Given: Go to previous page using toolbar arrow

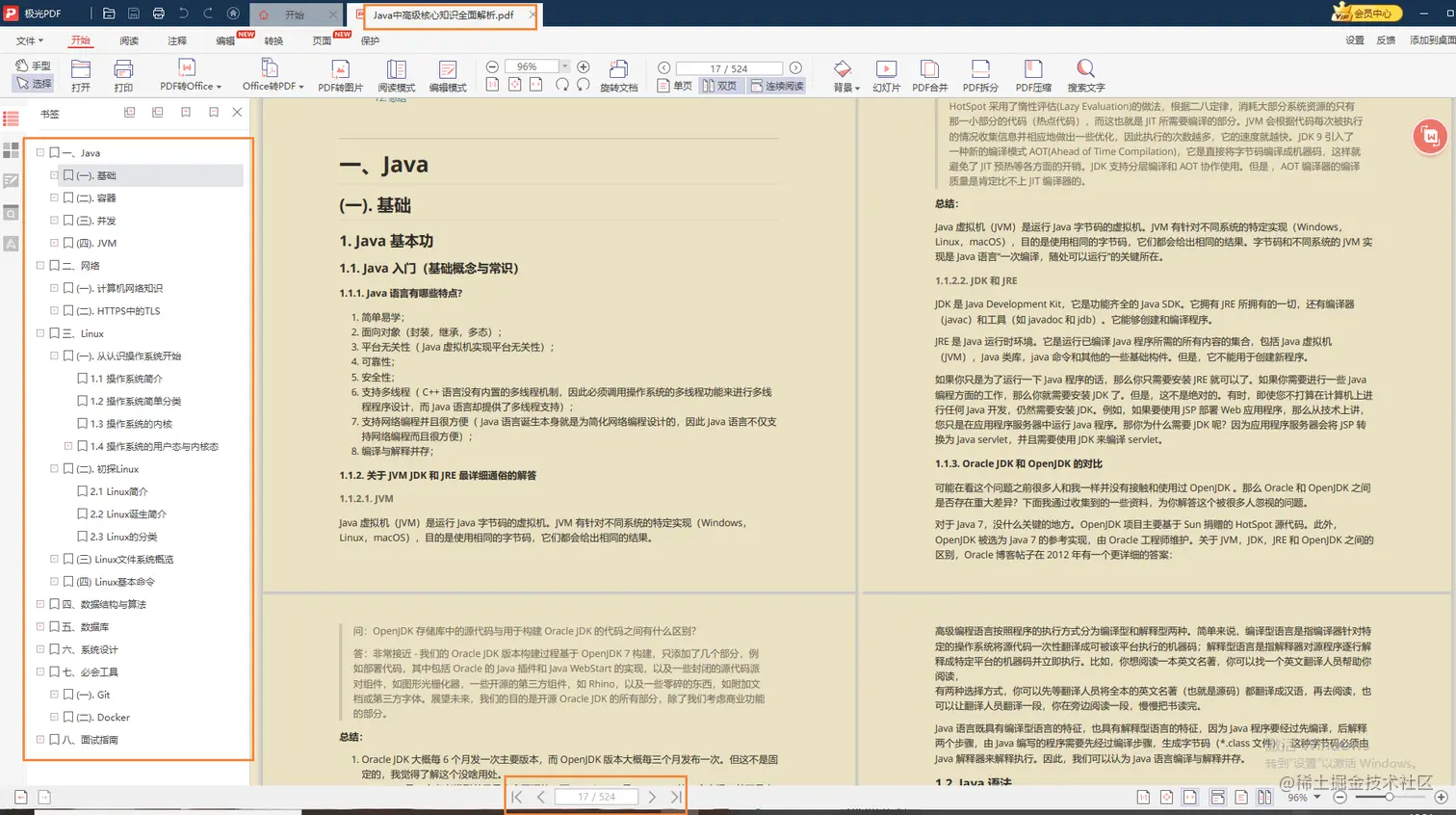Looking at the screenshot, I should 663,67.
